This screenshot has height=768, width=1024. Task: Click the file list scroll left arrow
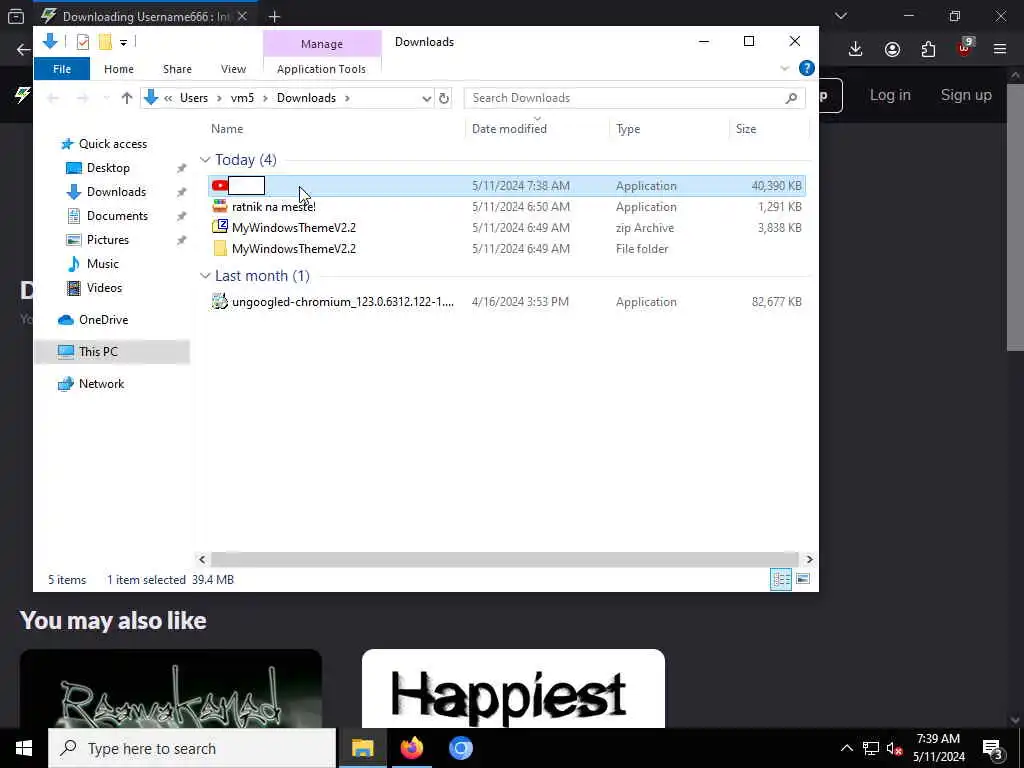[x=202, y=560]
